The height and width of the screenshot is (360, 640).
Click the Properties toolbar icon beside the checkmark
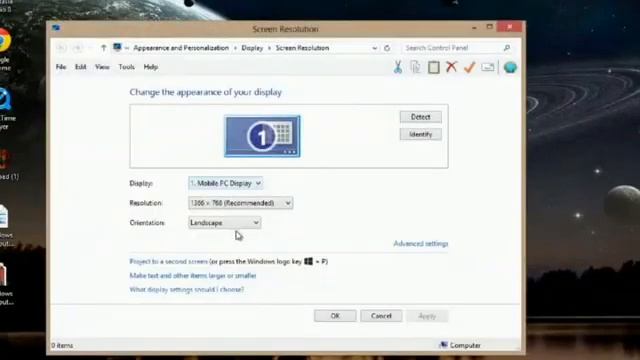[488, 67]
